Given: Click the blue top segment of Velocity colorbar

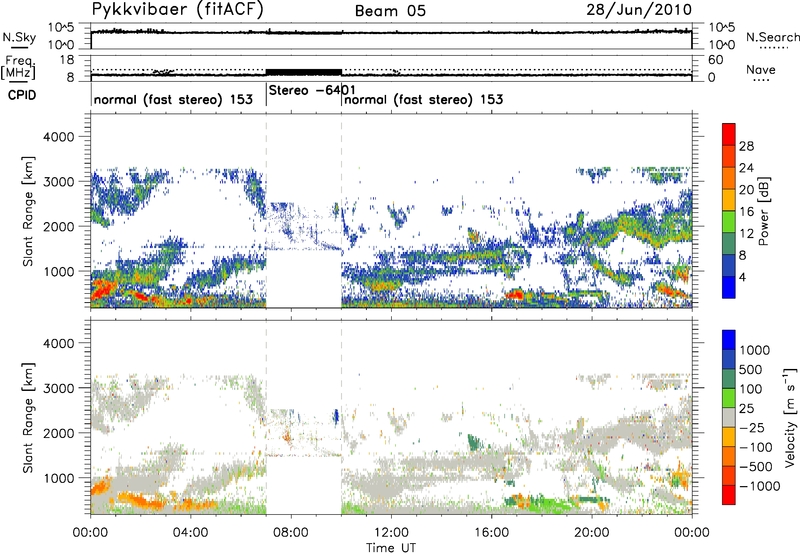Looking at the screenshot, I should [x=729, y=340].
